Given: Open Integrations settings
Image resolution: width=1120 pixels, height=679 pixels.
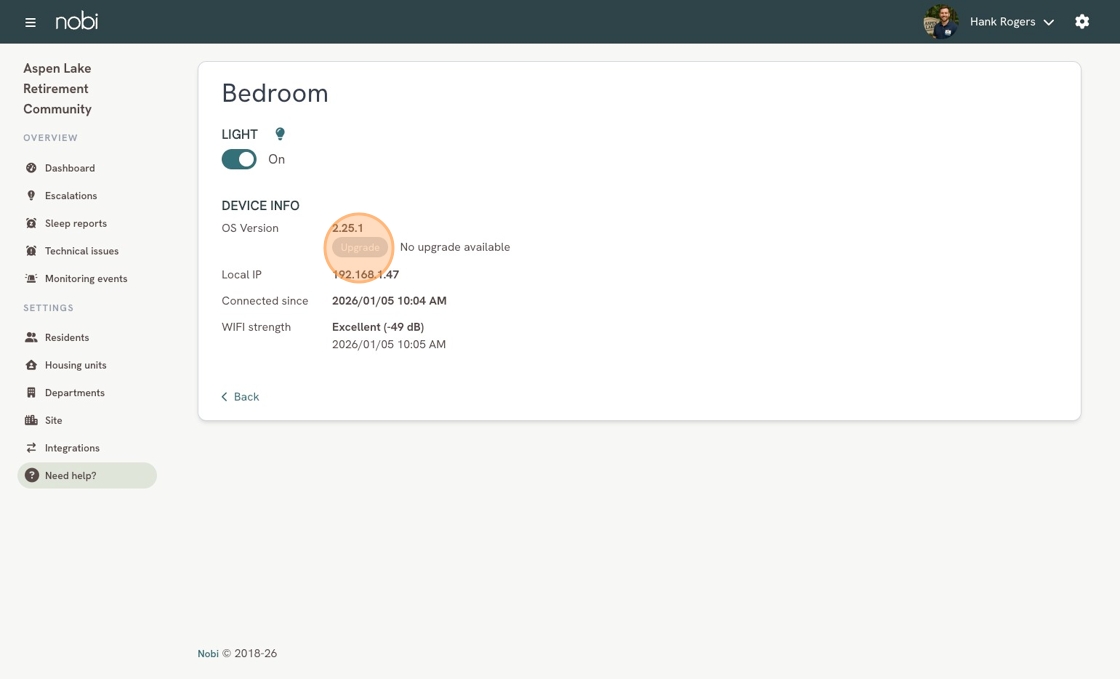Looking at the screenshot, I should 71,448.
